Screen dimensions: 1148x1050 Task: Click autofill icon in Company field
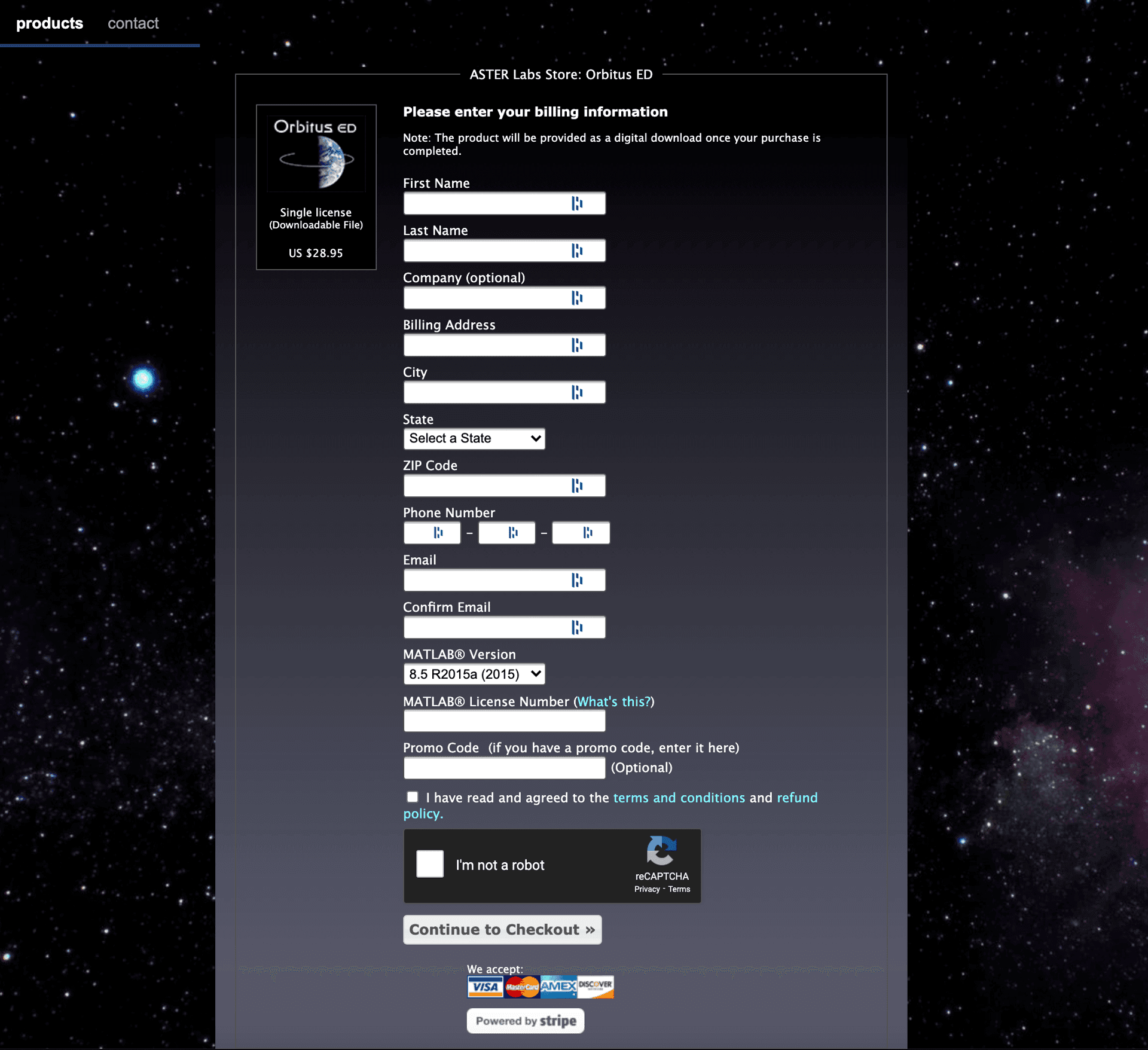pyautogui.click(x=576, y=298)
